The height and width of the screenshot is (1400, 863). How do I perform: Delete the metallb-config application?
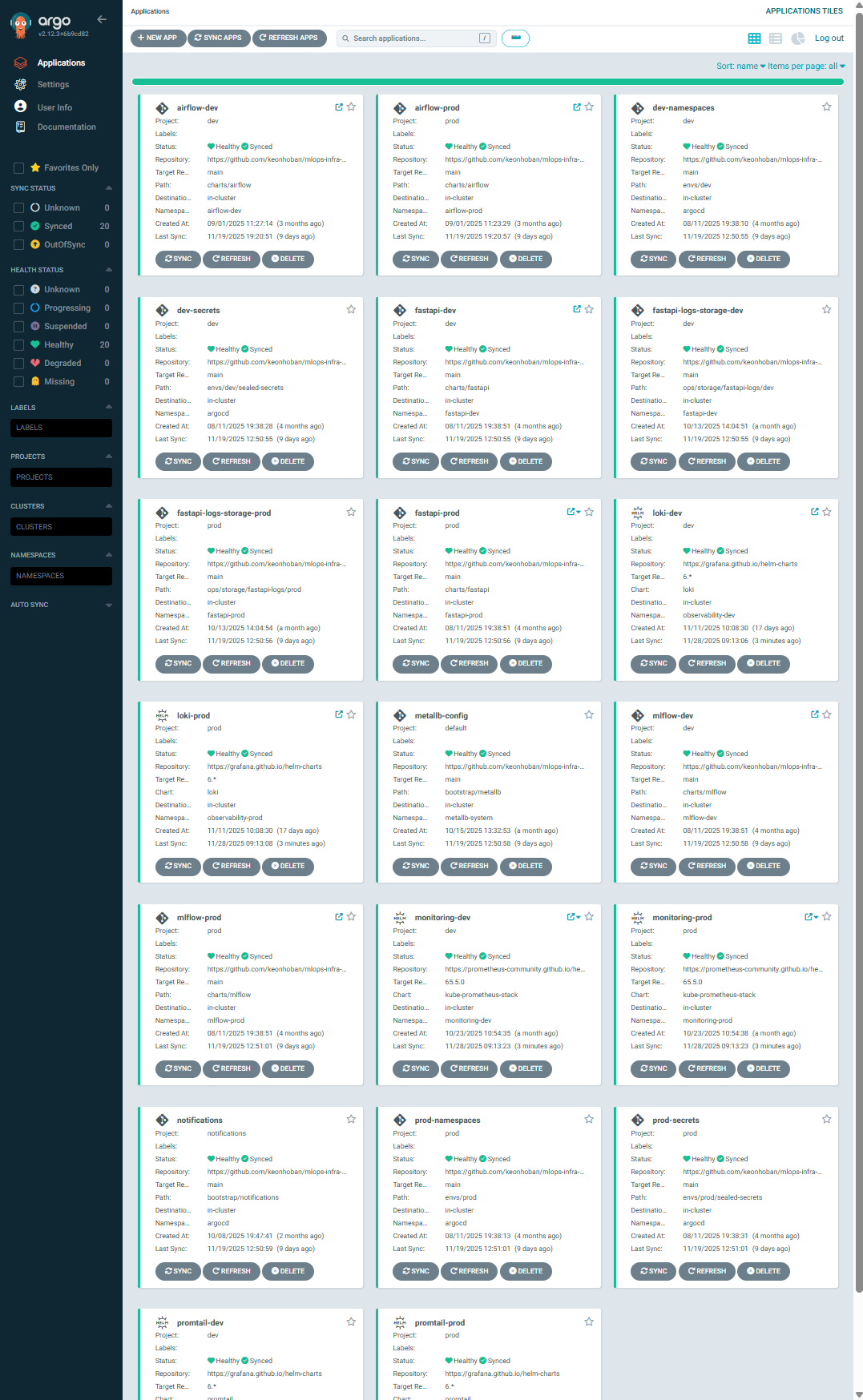[x=526, y=866]
